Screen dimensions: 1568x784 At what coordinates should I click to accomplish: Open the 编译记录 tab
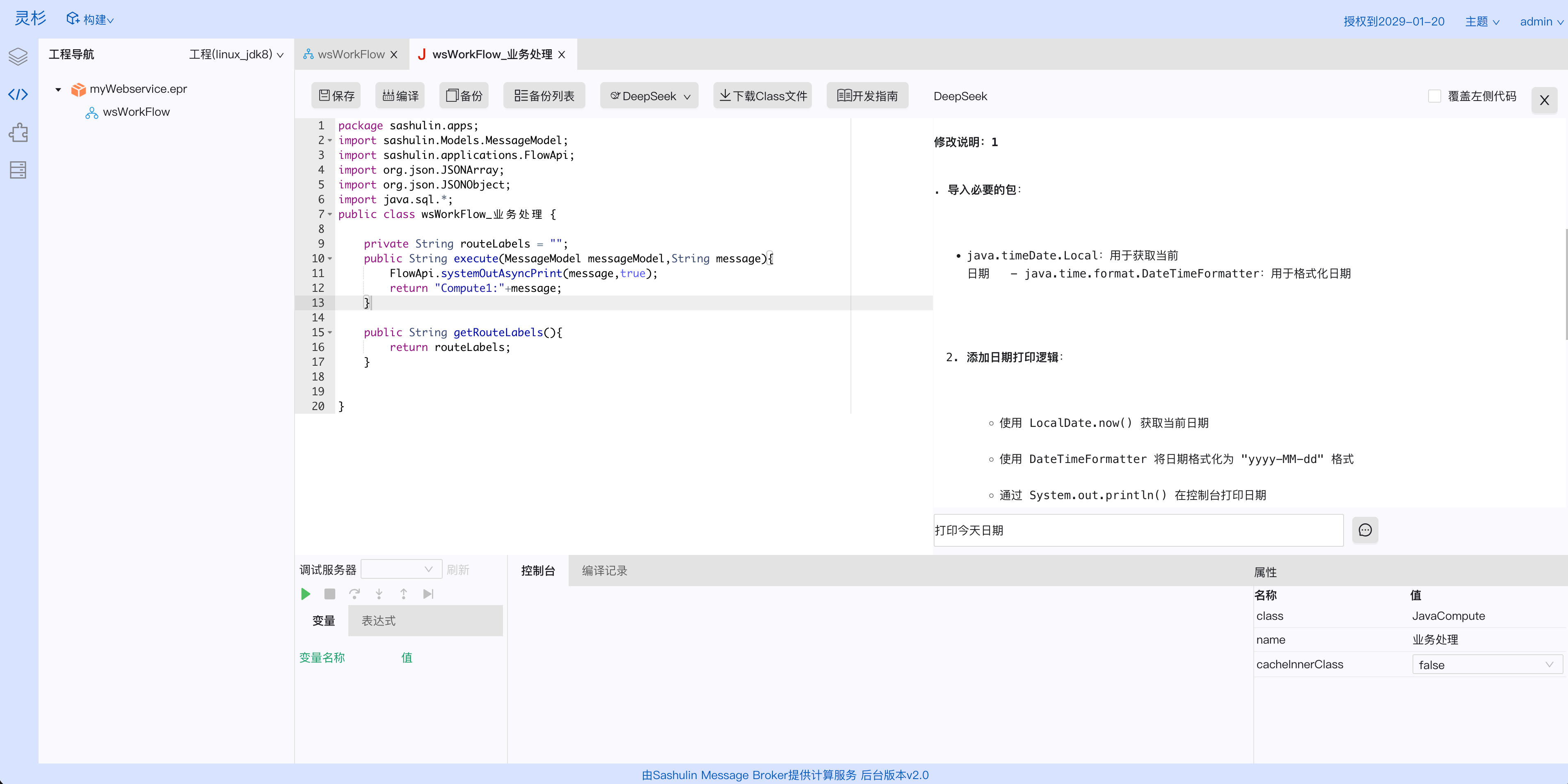point(604,571)
